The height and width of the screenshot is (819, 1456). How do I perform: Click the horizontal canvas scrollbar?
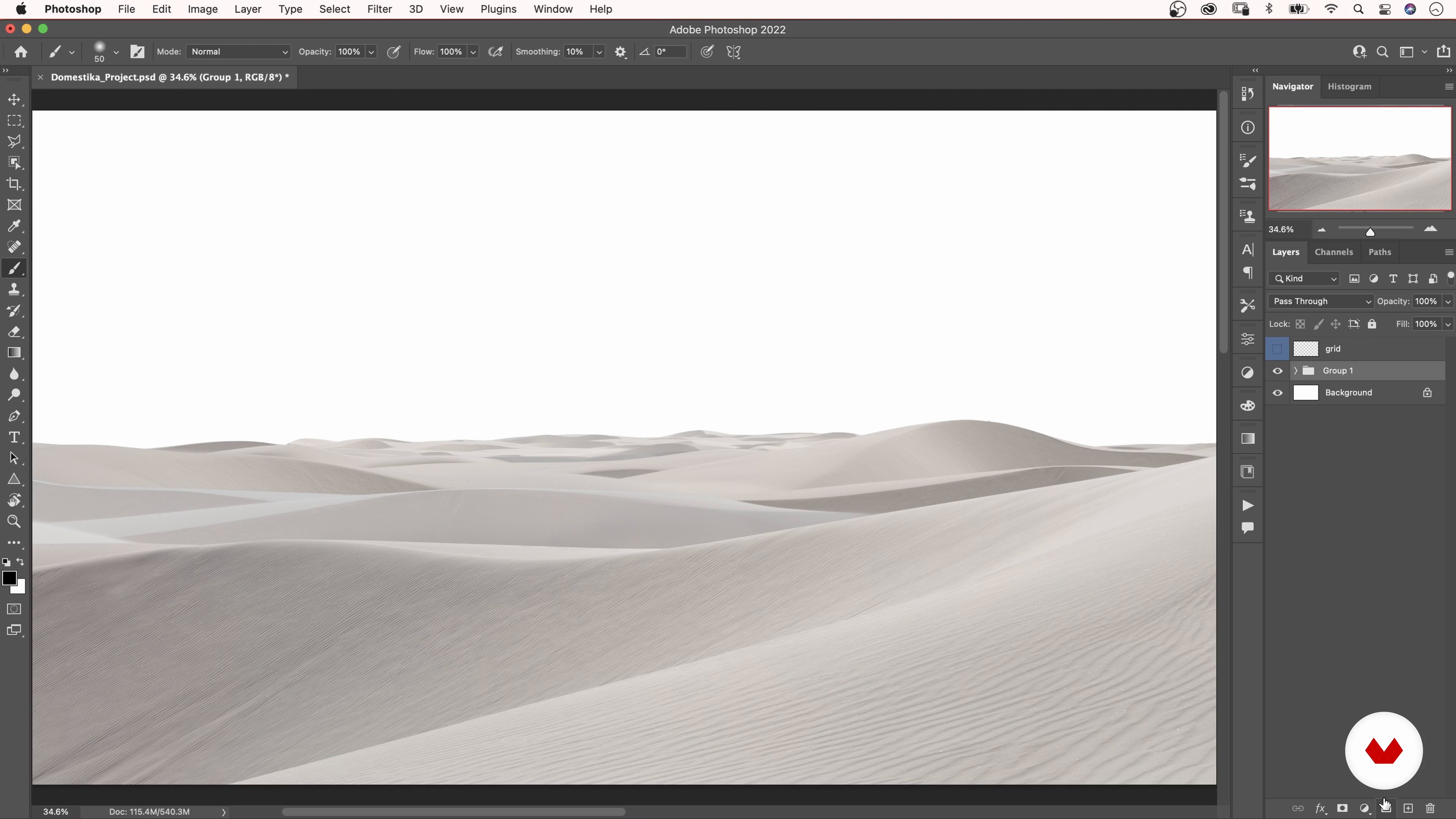[453, 812]
